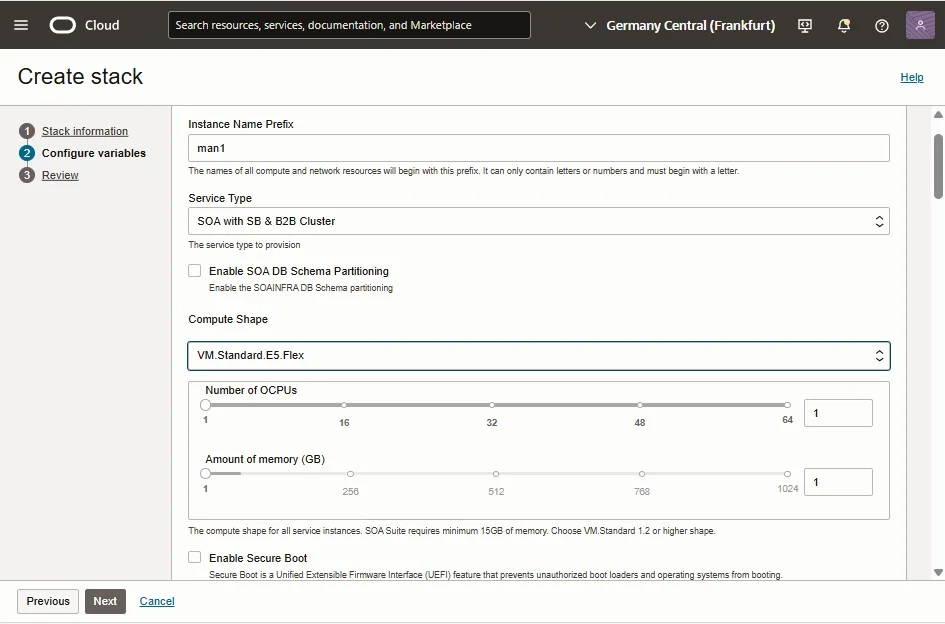Viewport: 945px width, 624px height.
Task: Click the vertical scrollbar thumb
Action: pos(938,166)
